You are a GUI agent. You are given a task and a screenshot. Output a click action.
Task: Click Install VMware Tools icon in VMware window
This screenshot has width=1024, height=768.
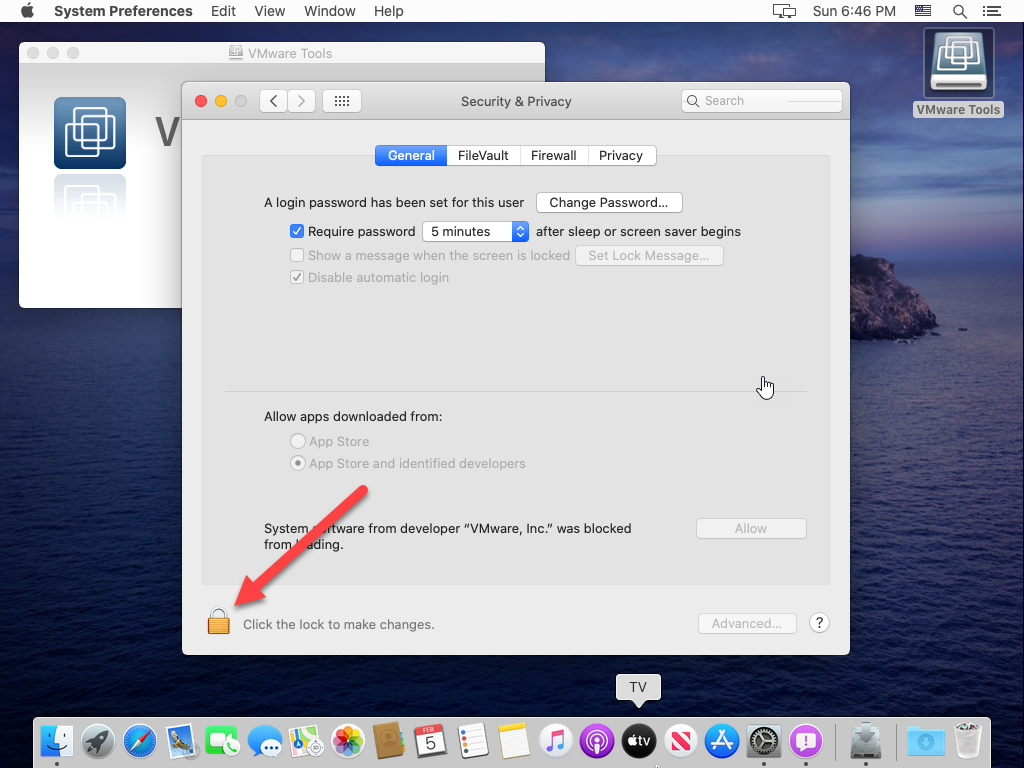pyautogui.click(x=90, y=133)
